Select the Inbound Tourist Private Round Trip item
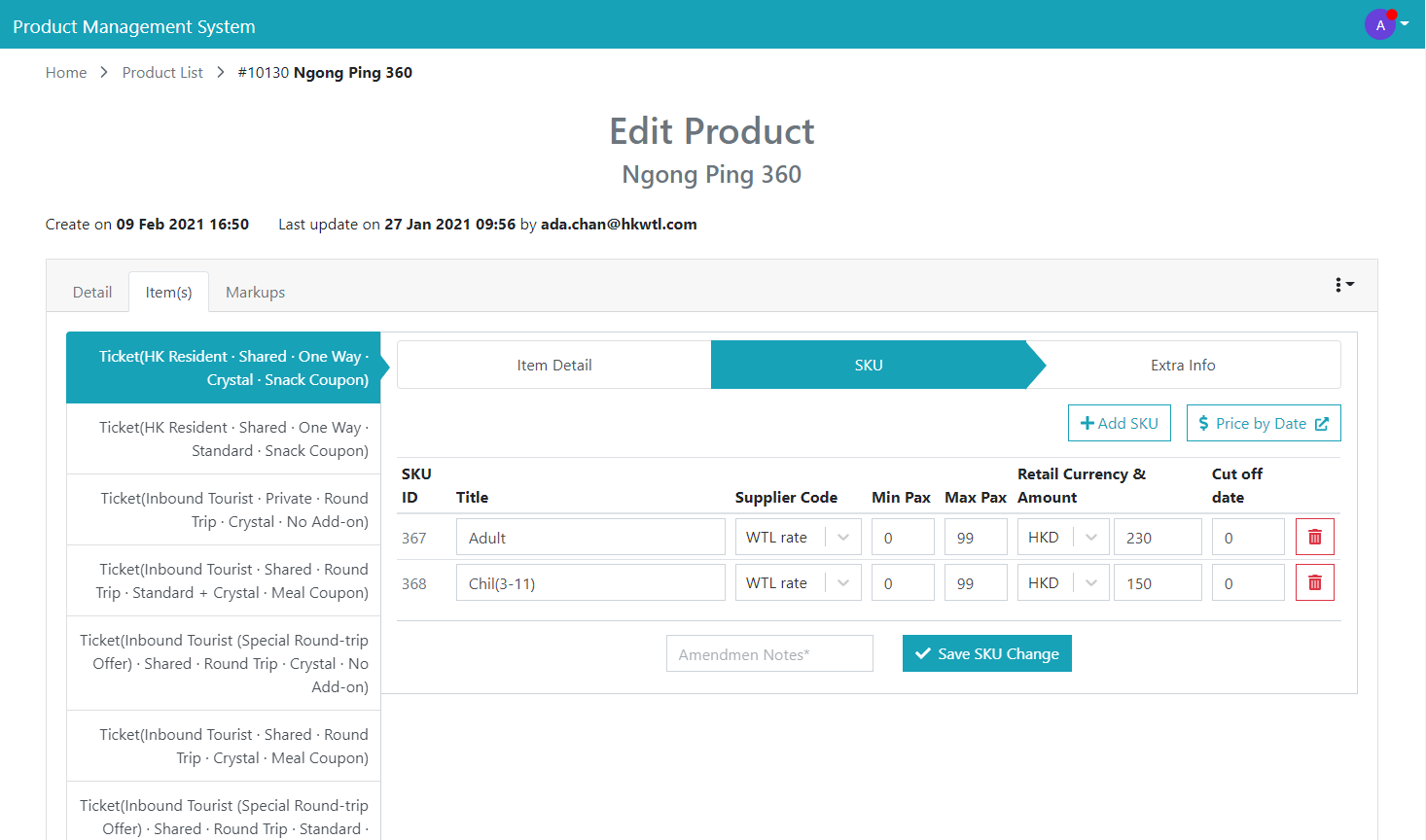 point(223,509)
